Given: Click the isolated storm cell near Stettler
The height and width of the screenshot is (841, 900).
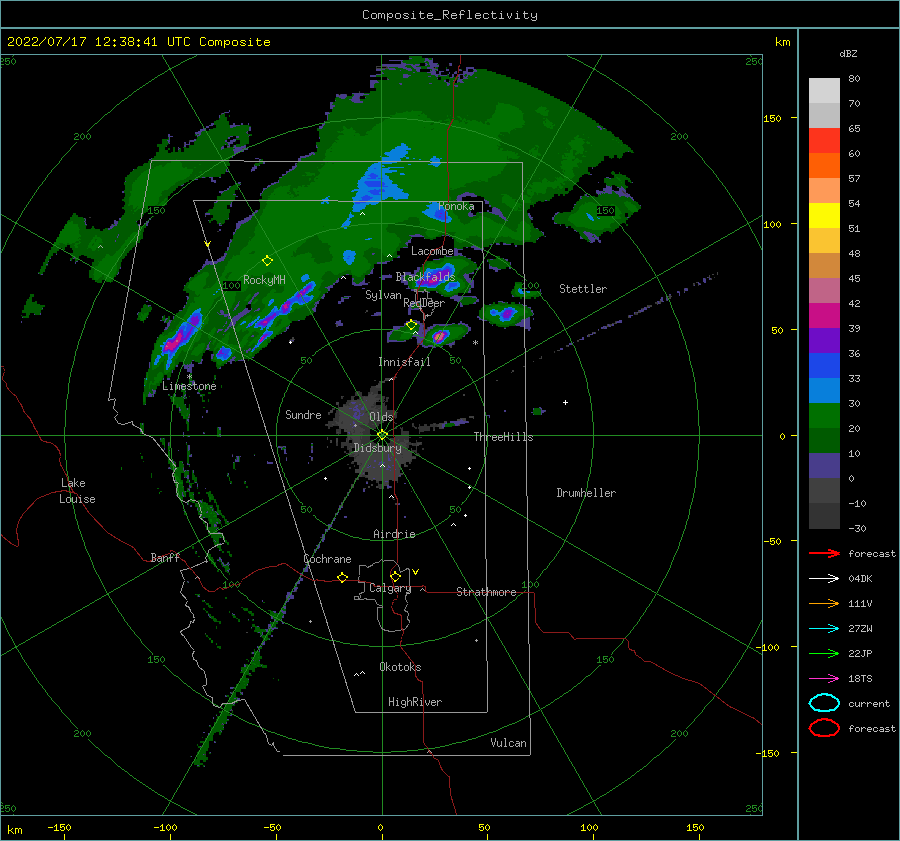Looking at the screenshot, I should pos(506,314).
